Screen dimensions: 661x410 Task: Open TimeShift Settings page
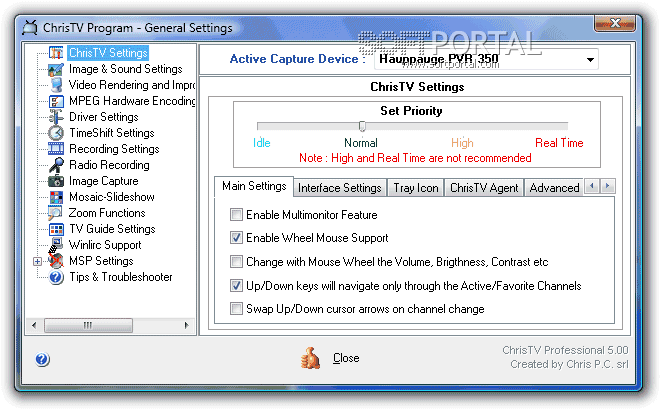tap(112, 133)
